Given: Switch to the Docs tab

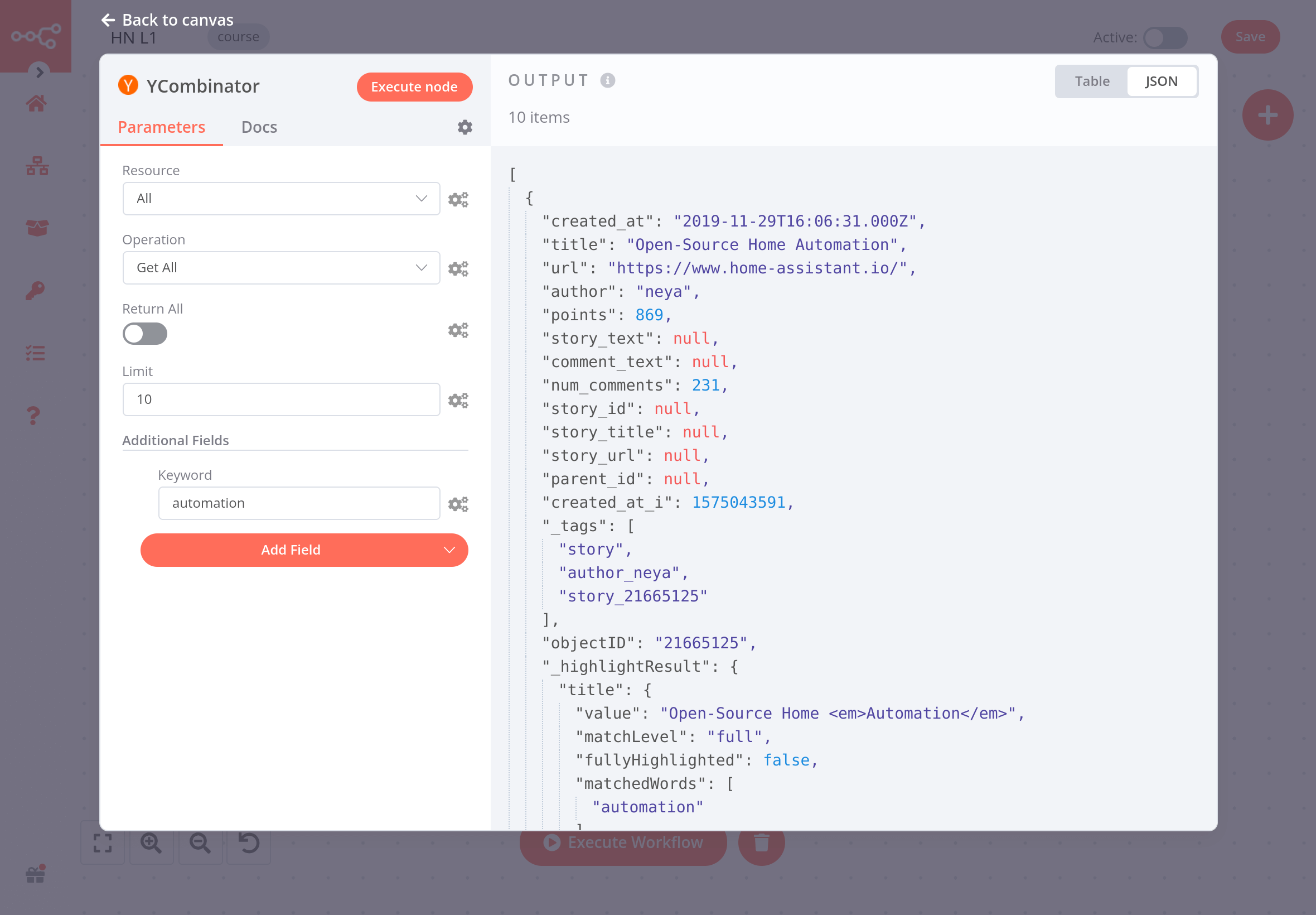Looking at the screenshot, I should click(x=259, y=127).
